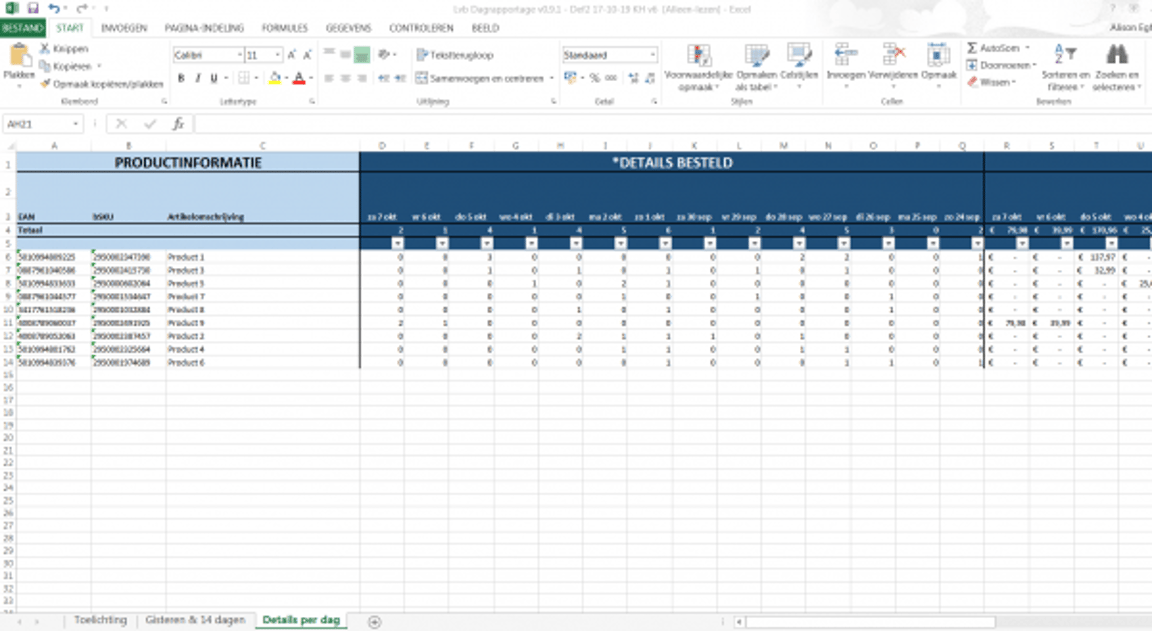1152x631 pixels.
Task: Open the Calibri font name dropdown
Action: 240,55
